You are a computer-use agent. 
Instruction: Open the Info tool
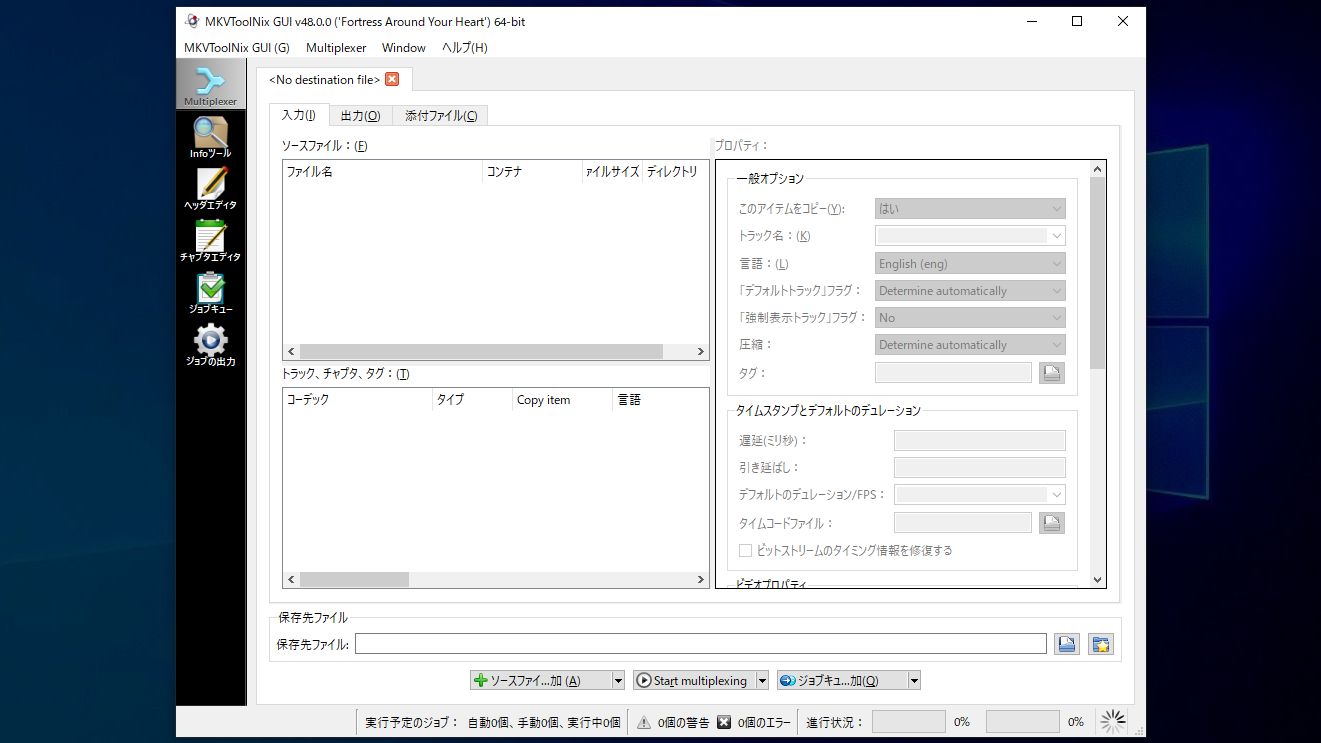pos(210,137)
